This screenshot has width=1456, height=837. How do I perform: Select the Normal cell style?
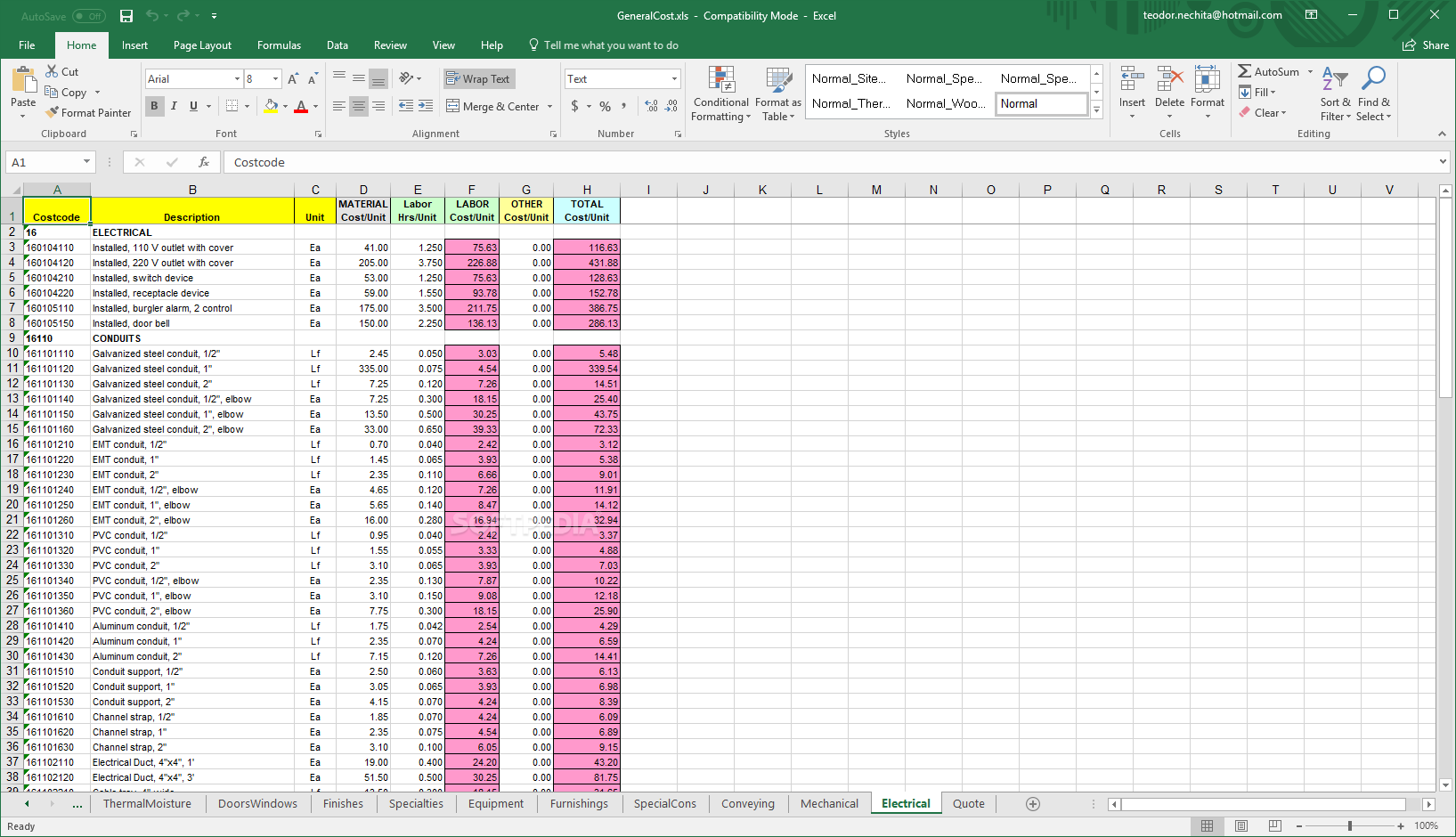coord(1043,104)
